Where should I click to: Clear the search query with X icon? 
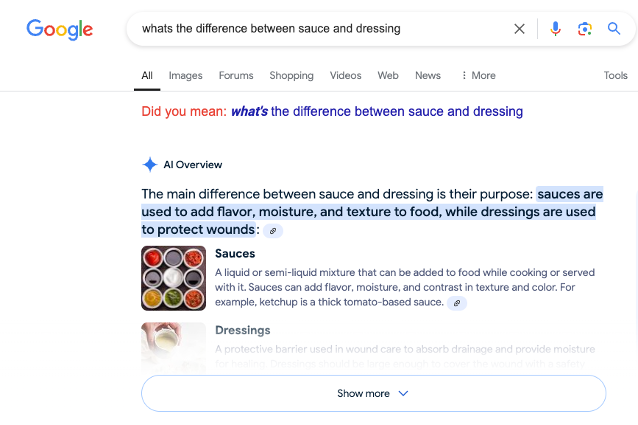[519, 29]
